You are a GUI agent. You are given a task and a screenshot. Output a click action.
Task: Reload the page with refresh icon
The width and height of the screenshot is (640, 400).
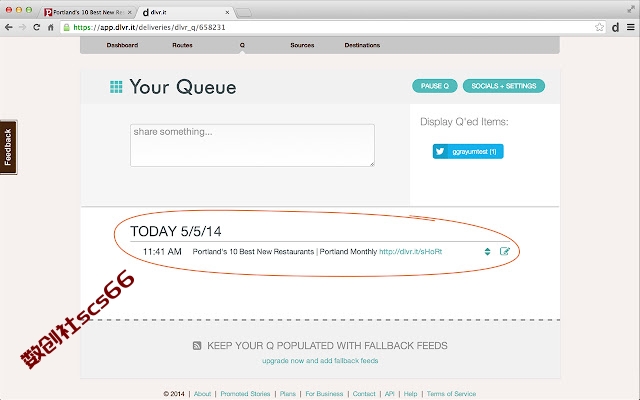pos(36,27)
